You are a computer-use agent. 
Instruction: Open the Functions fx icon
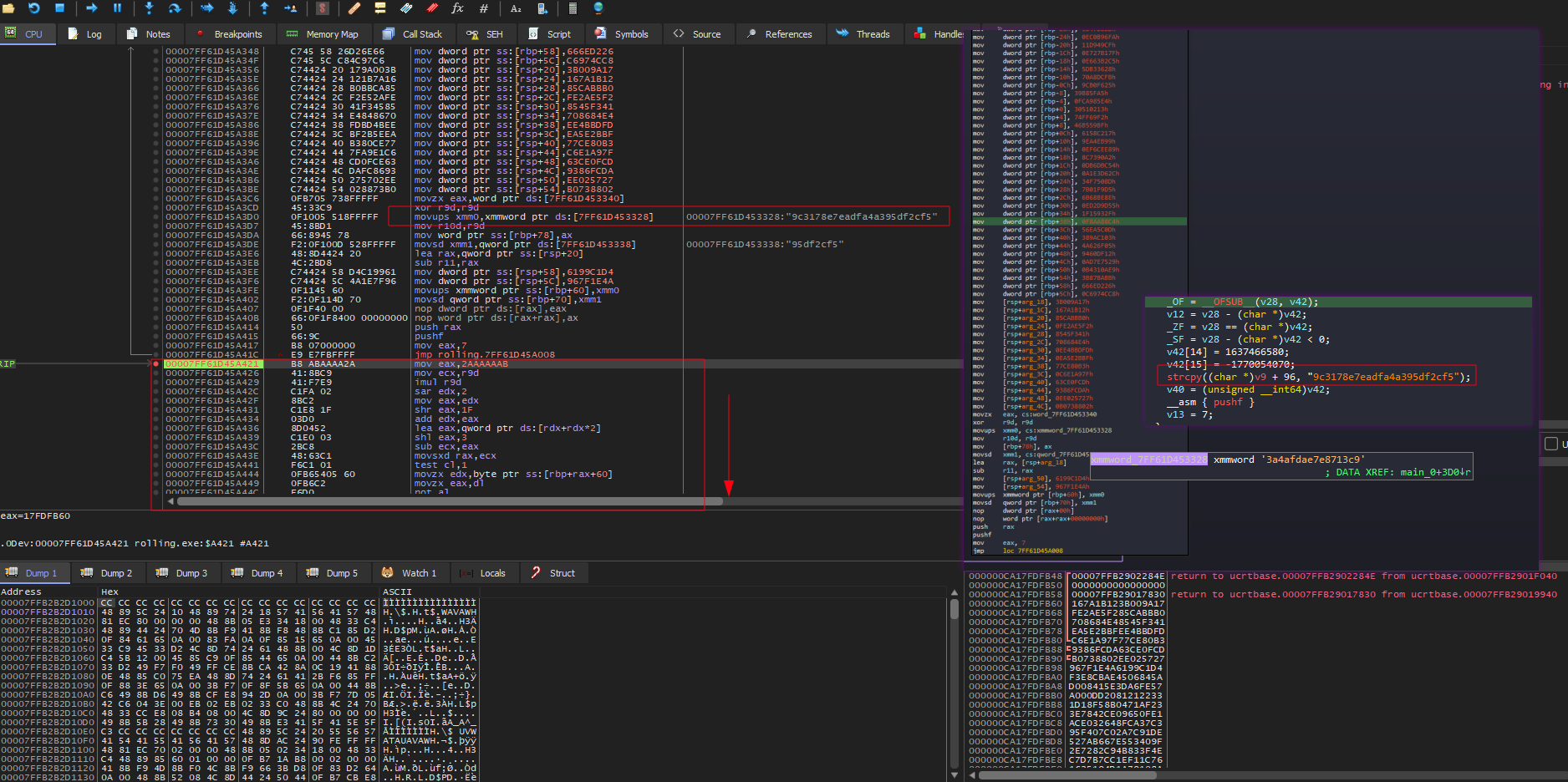pos(457,8)
